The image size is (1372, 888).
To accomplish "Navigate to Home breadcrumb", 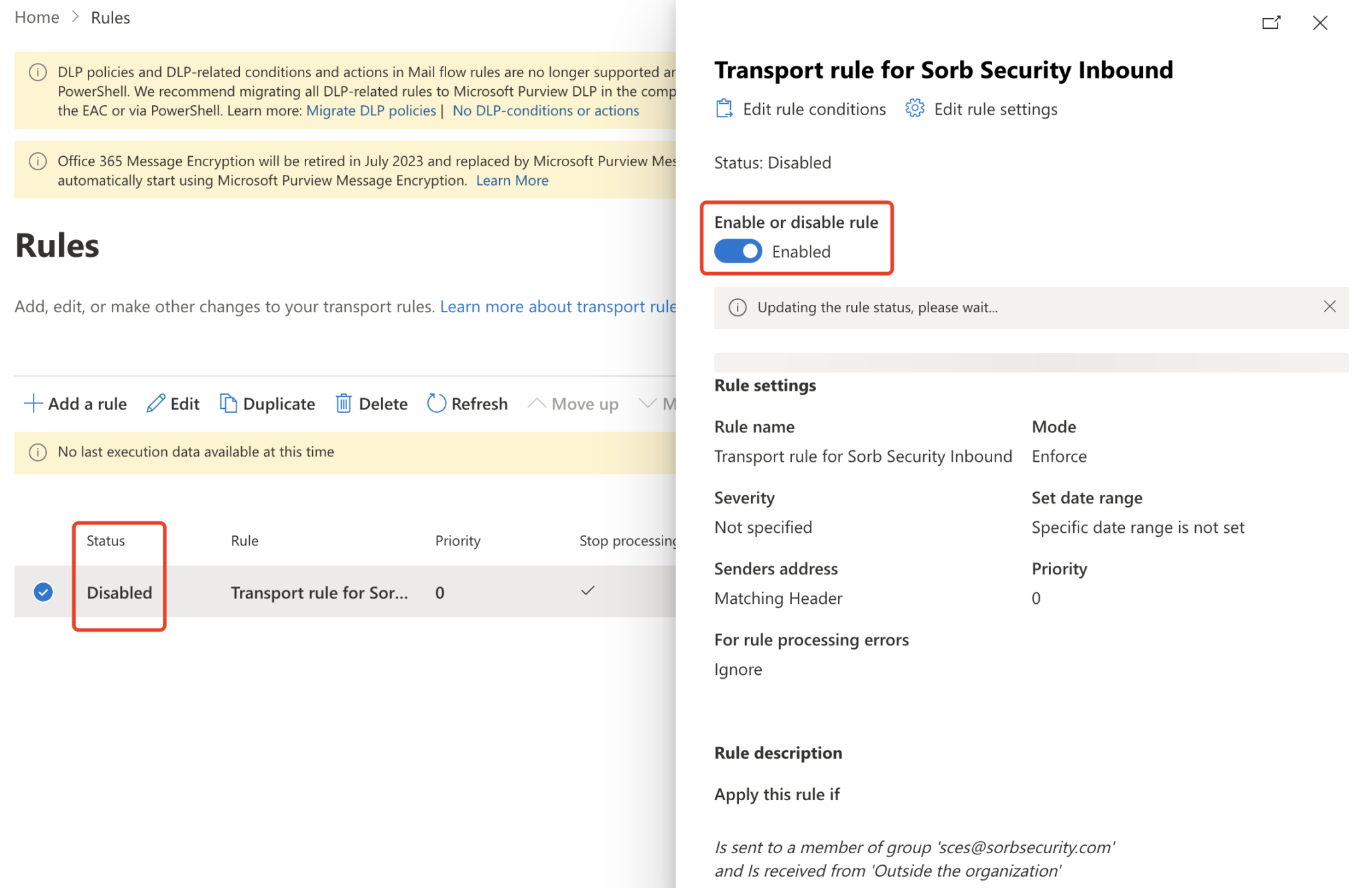I will (36, 17).
